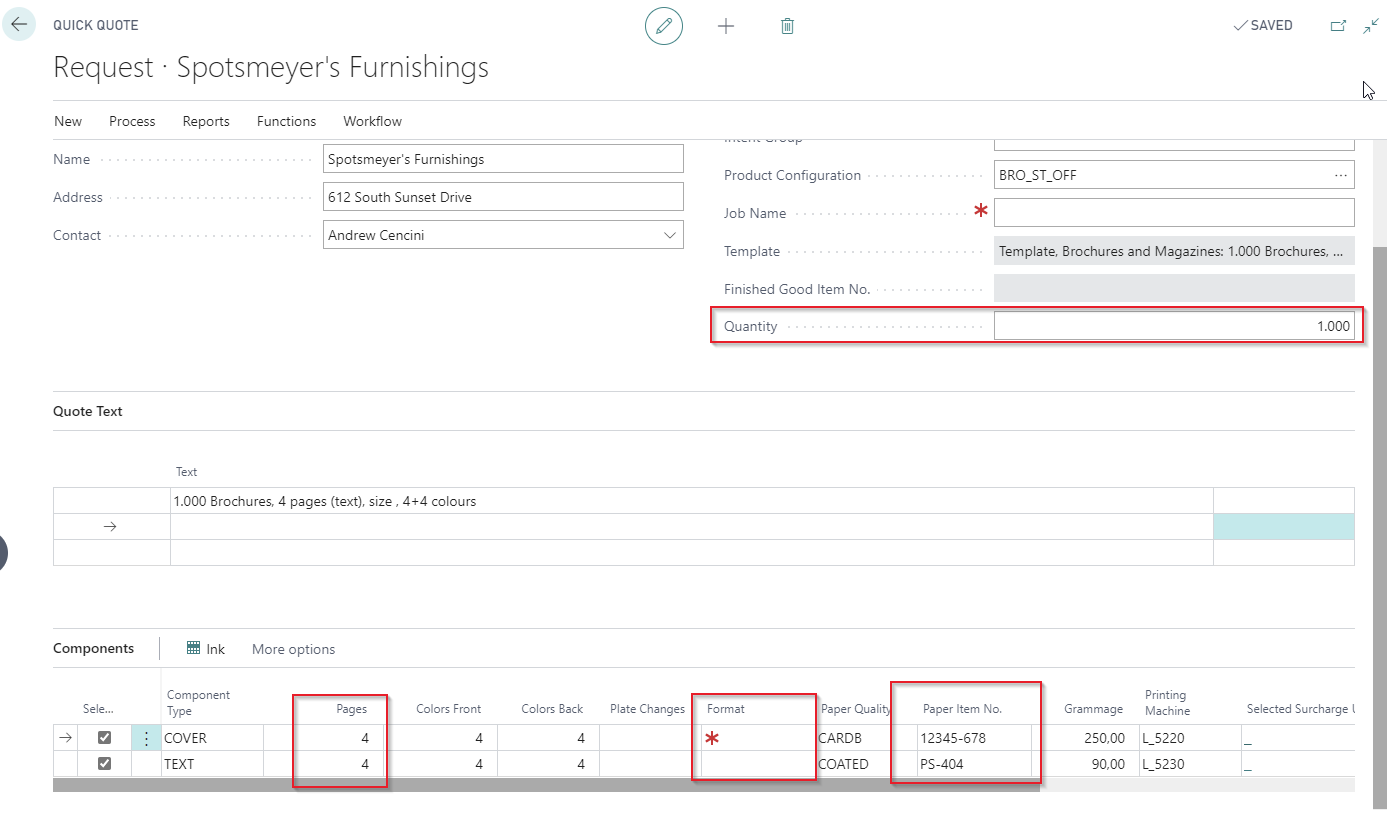This screenshot has height=822, width=1392.
Task: Click the Finished Good Item No. field
Action: (x=1174, y=289)
